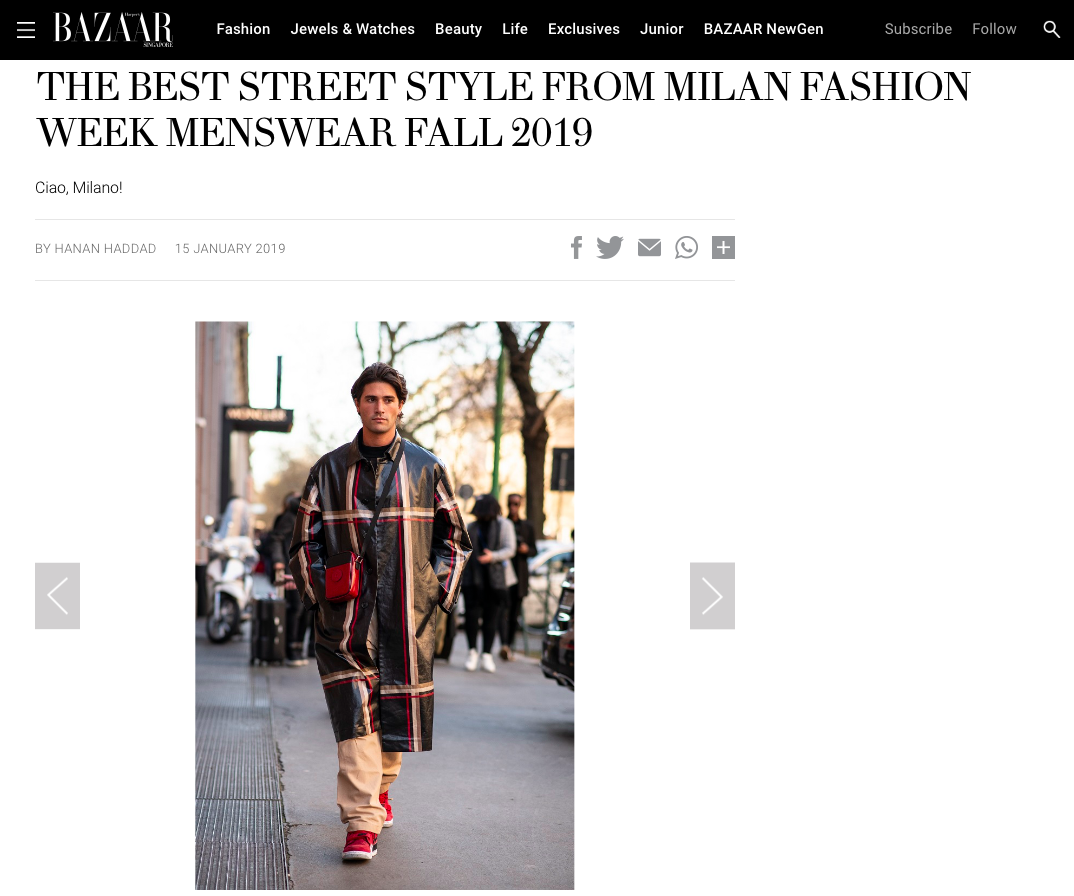This screenshot has width=1074, height=896.
Task: Share article by email envelope icon
Action: (x=649, y=247)
